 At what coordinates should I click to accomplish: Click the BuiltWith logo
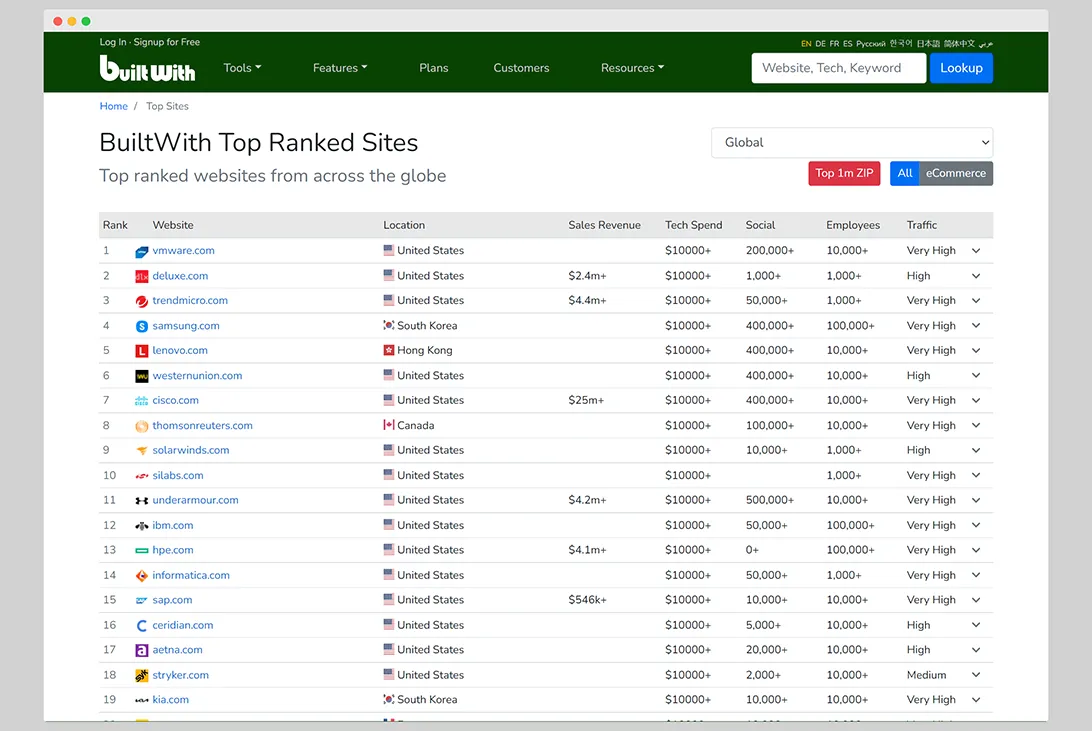[x=147, y=69]
